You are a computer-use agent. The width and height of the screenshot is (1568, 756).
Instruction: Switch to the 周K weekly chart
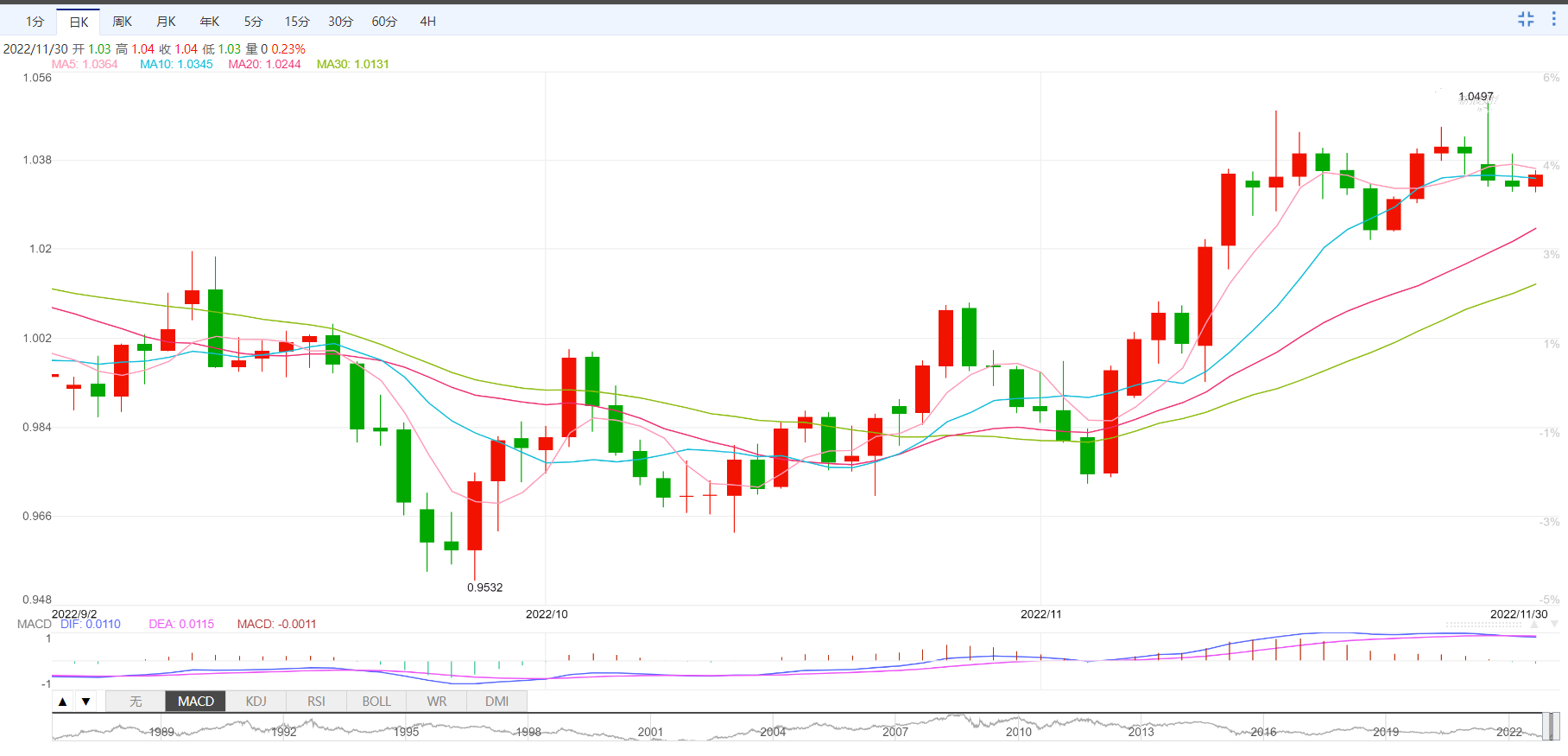[123, 22]
